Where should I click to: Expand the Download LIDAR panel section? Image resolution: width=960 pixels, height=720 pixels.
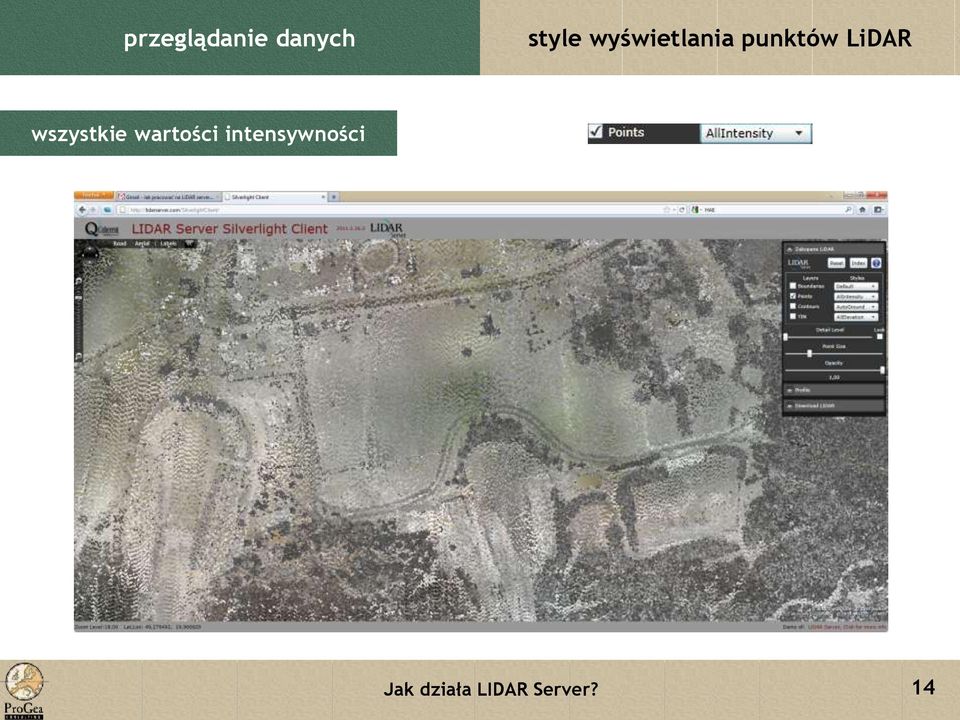(834, 405)
